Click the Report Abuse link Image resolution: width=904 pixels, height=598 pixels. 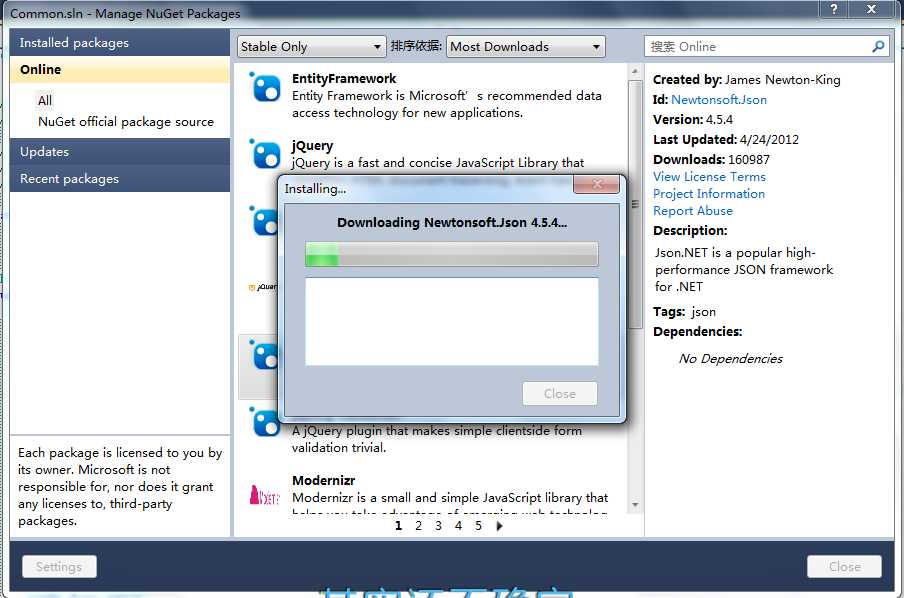tap(692, 211)
